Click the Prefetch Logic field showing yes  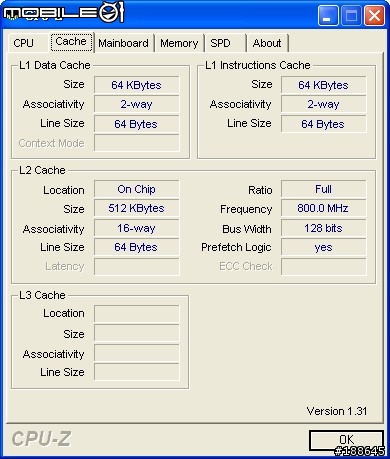tap(323, 247)
